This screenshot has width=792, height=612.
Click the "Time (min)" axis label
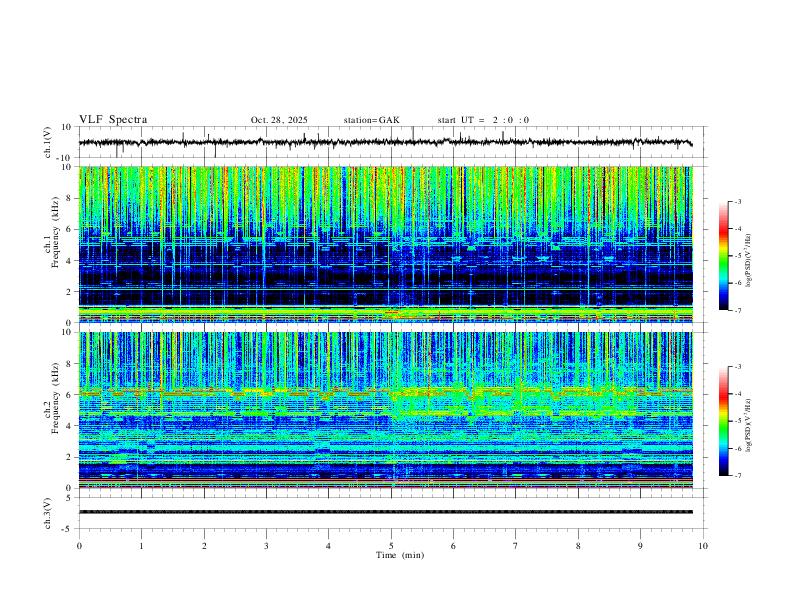pyautogui.click(x=400, y=555)
